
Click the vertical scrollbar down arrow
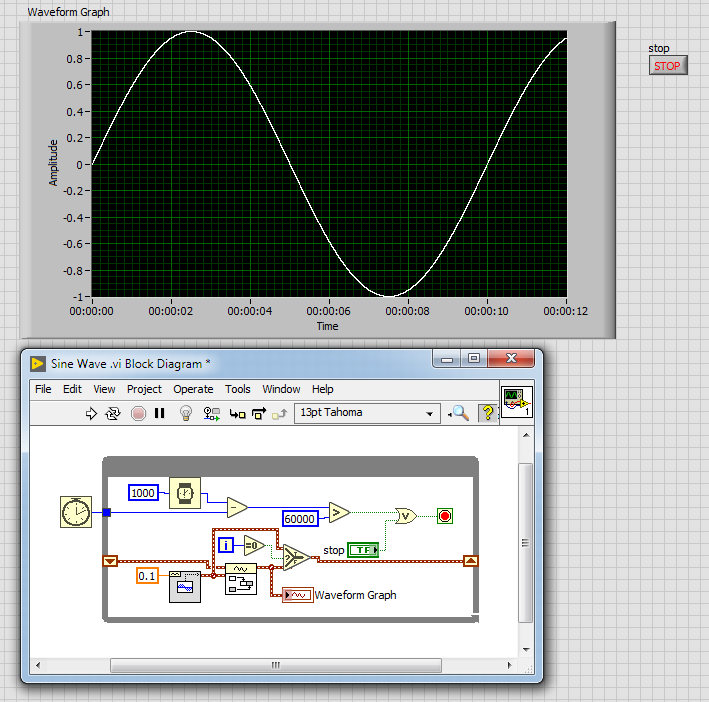(526, 650)
